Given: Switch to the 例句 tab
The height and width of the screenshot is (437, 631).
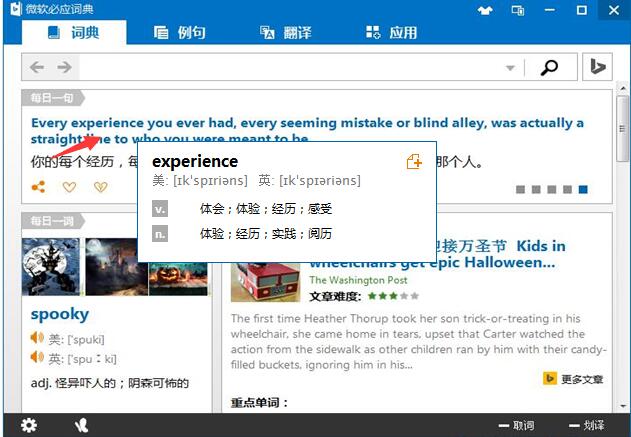Looking at the screenshot, I should pos(179,32).
